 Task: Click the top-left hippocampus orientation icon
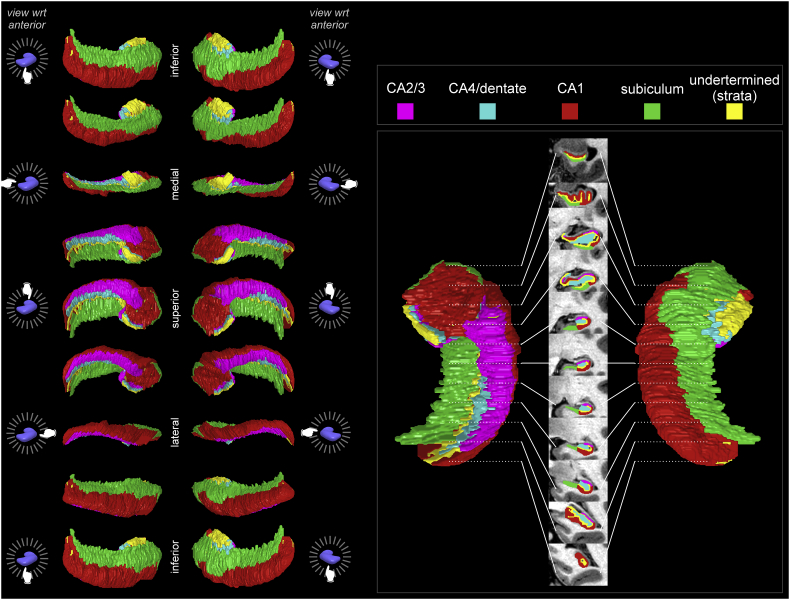click(30, 62)
